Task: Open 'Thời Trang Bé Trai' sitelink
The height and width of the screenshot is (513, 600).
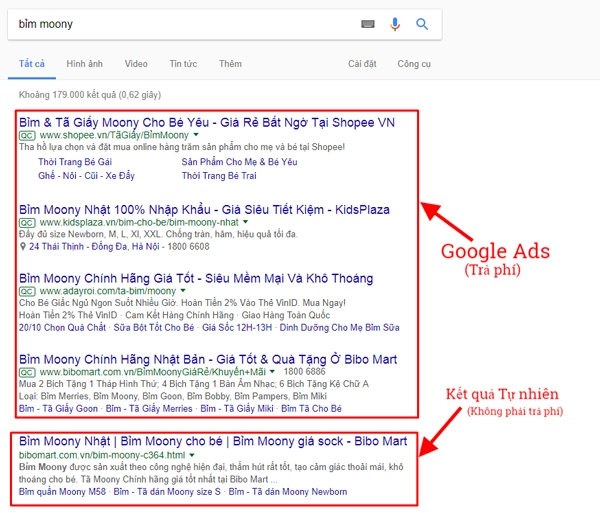Action: [219, 176]
